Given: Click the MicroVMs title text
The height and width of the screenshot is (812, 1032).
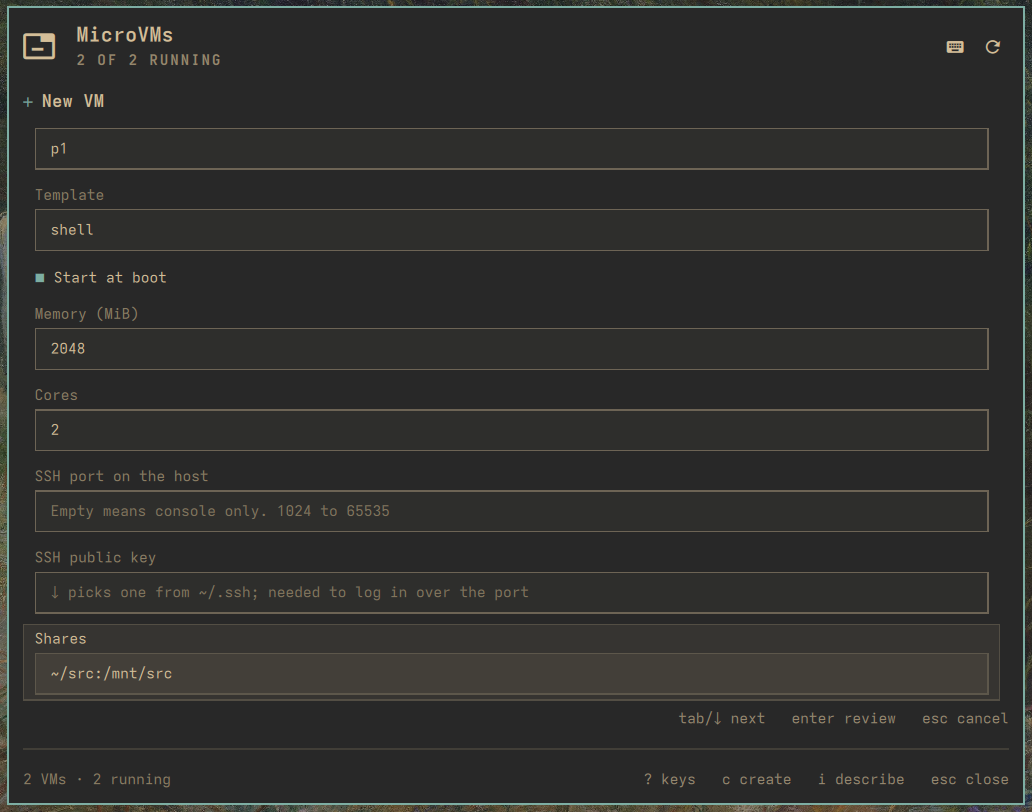Looking at the screenshot, I should 124,35.
